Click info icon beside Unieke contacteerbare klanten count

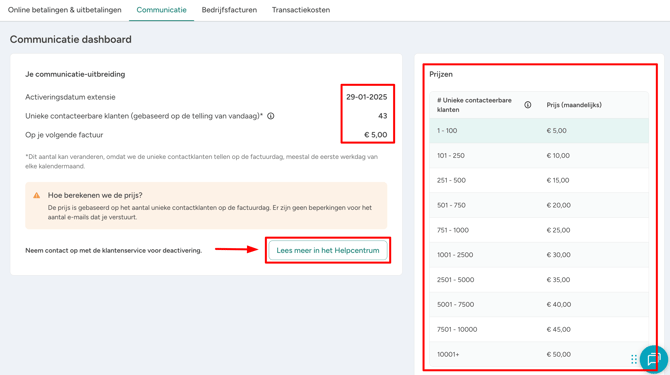[271, 116]
